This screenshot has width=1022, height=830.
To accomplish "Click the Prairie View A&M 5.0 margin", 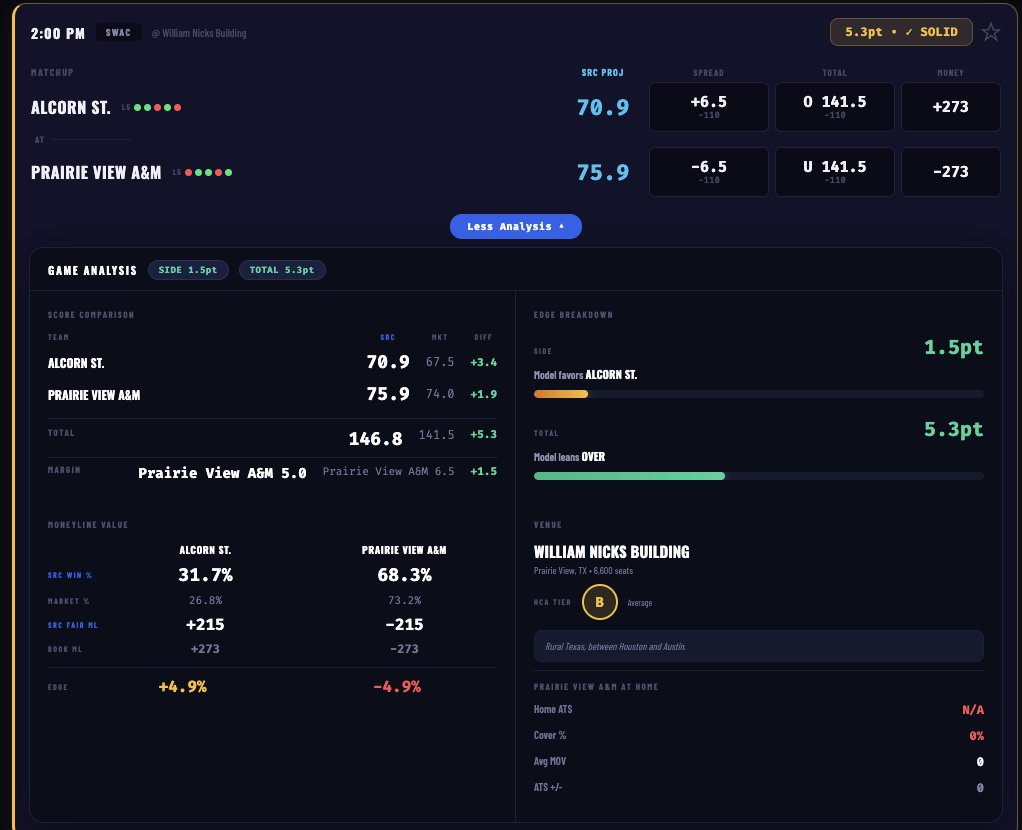I will pyautogui.click(x=222, y=473).
